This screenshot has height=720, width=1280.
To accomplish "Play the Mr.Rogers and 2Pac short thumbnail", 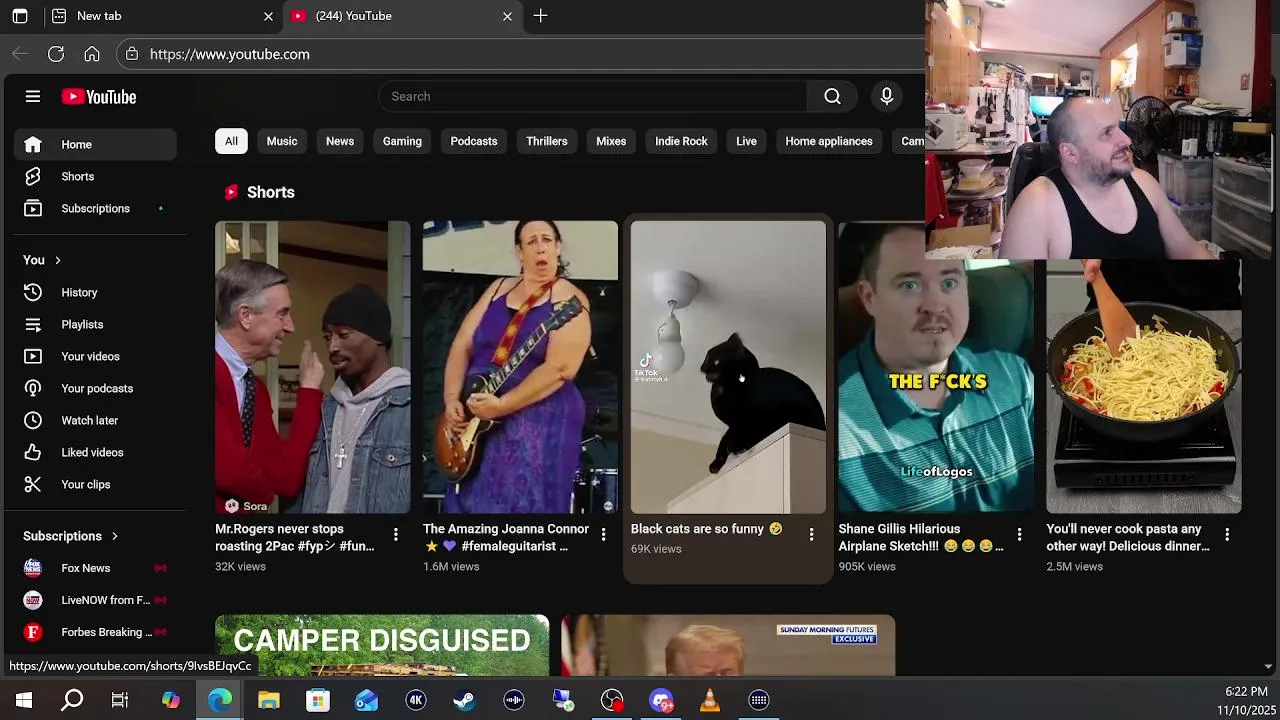I will [312, 367].
